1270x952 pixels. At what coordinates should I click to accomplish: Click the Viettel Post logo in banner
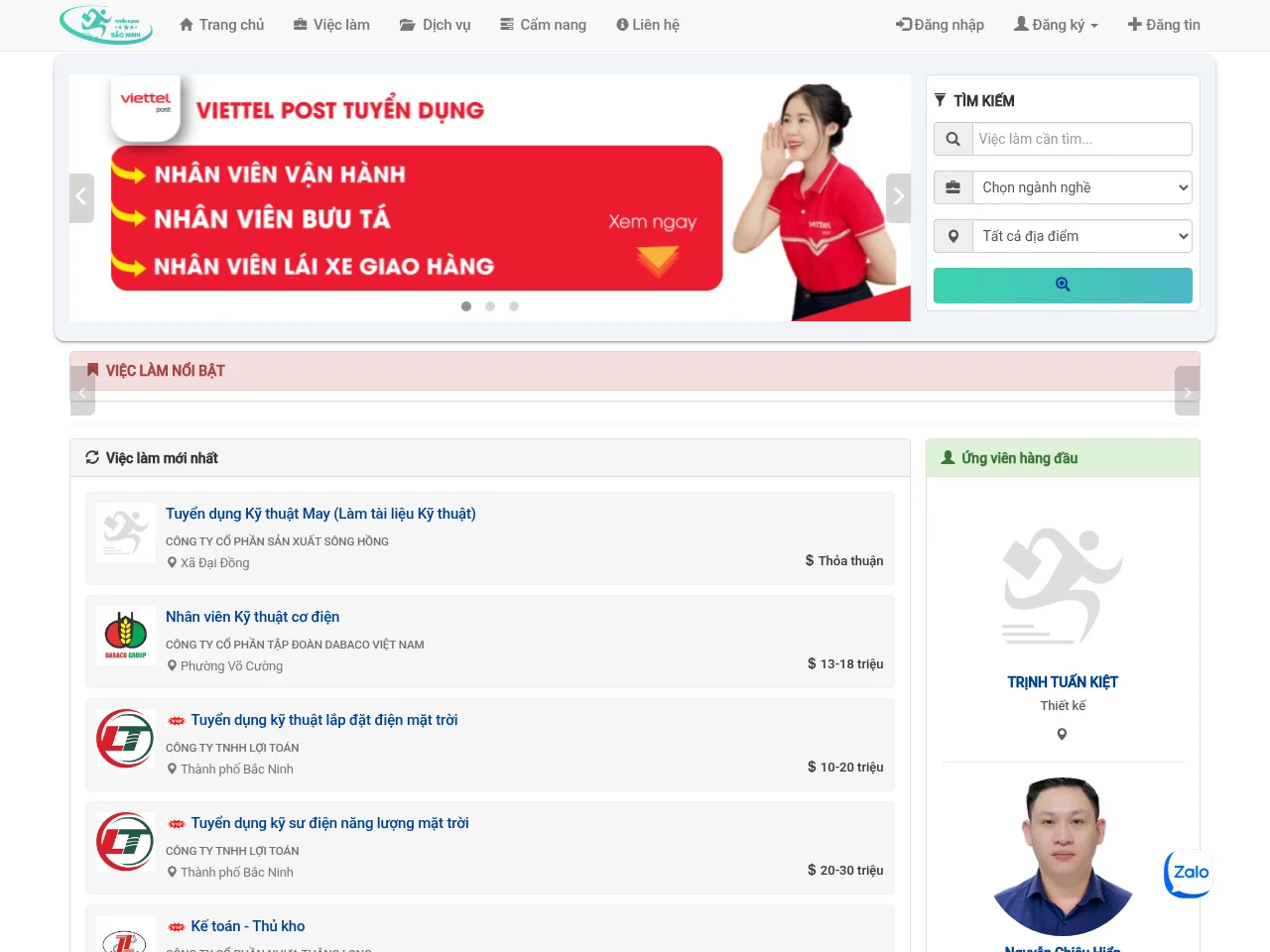(x=146, y=107)
